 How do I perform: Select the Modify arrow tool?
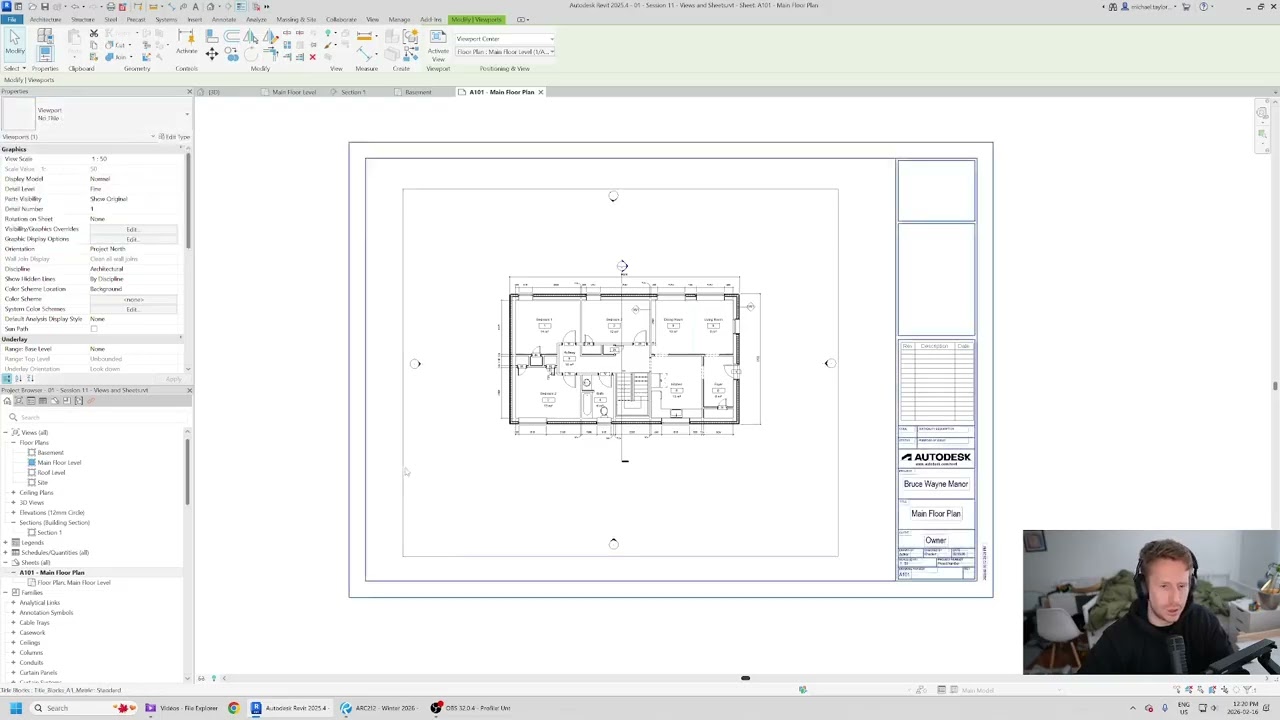(x=15, y=43)
